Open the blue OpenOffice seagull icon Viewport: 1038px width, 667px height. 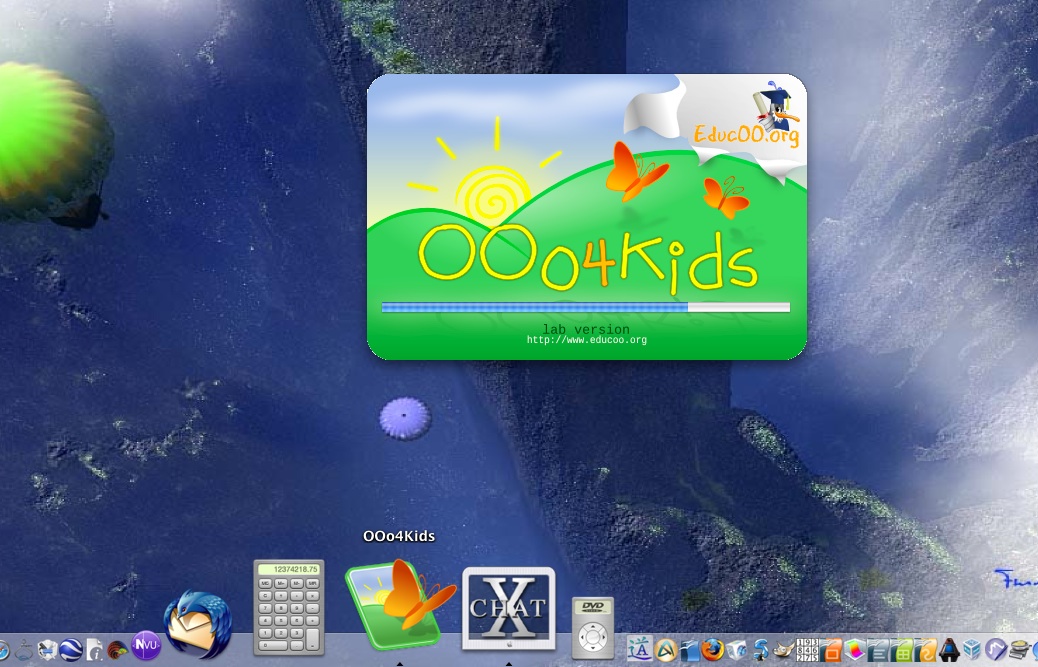[690, 650]
